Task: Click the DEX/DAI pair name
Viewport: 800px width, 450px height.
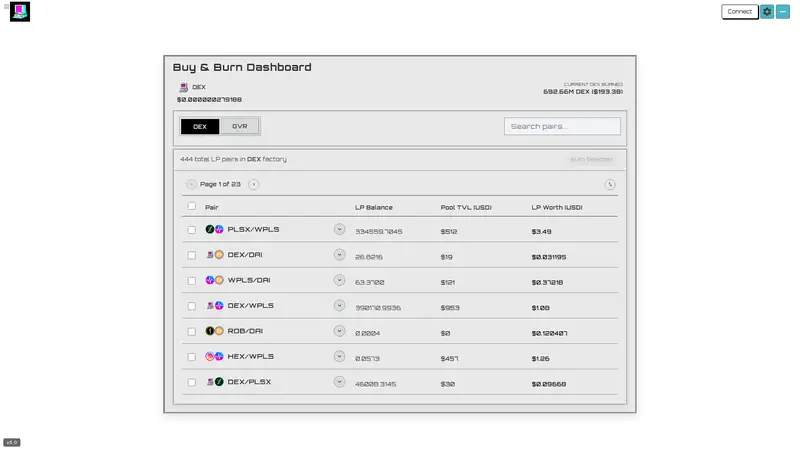Action: click(x=245, y=255)
